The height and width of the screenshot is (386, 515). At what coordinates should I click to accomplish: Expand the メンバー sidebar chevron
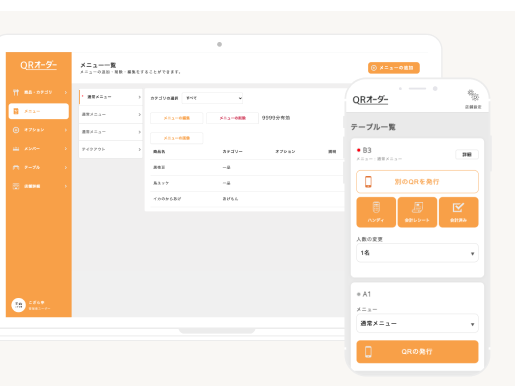(66, 149)
